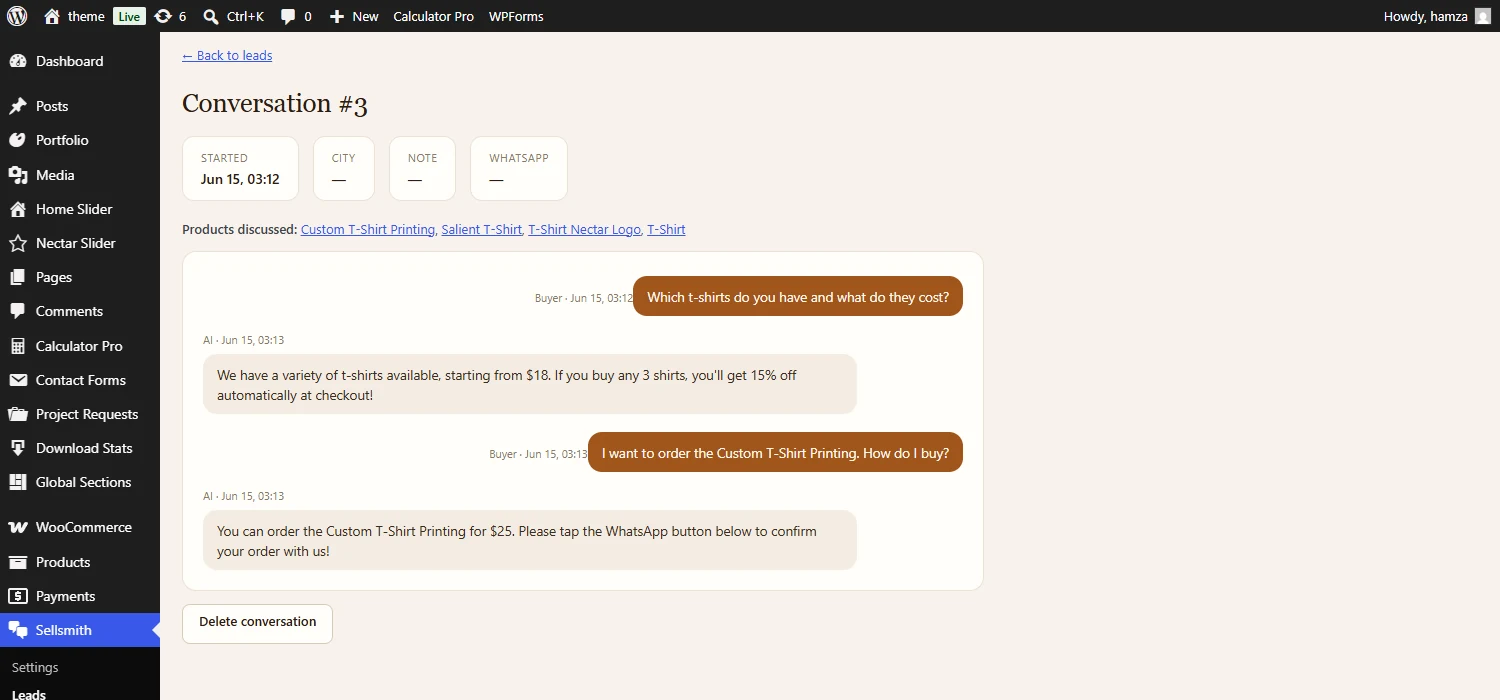Viewport: 1500px width, 700px height.
Task: Click the plus New icon
Action: (337, 16)
